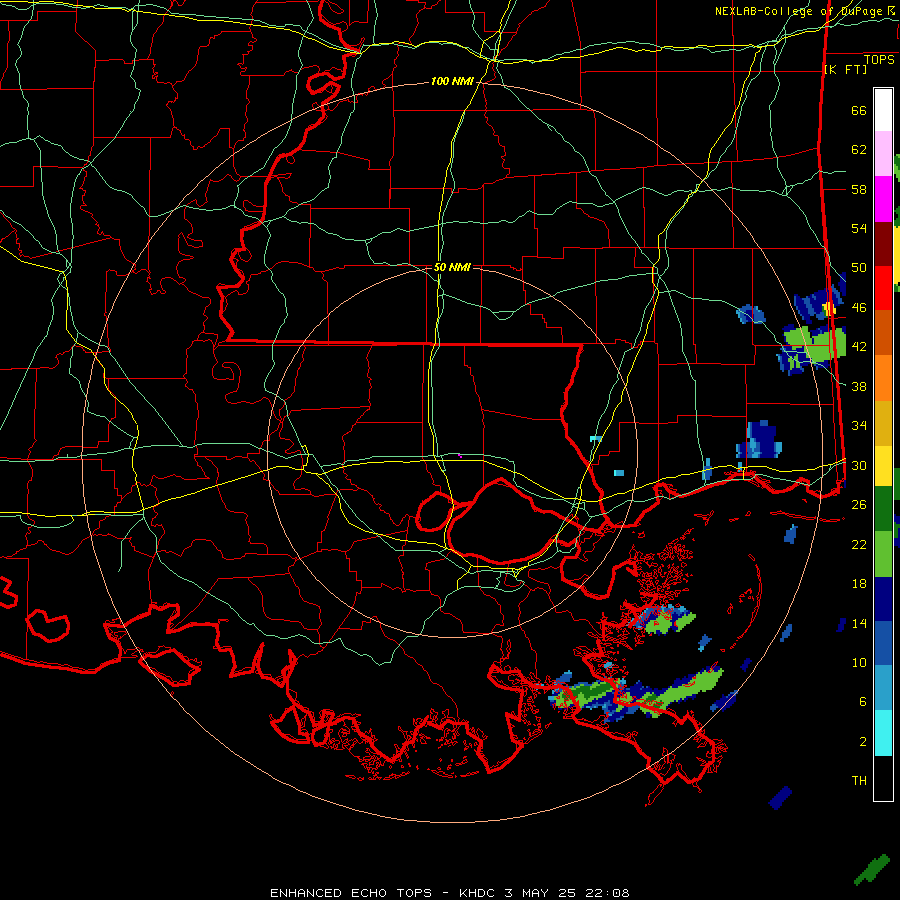Click the 'ENHANCED ECHO TOPS' caption
Viewport: 900px width, 900px height.
(351, 893)
